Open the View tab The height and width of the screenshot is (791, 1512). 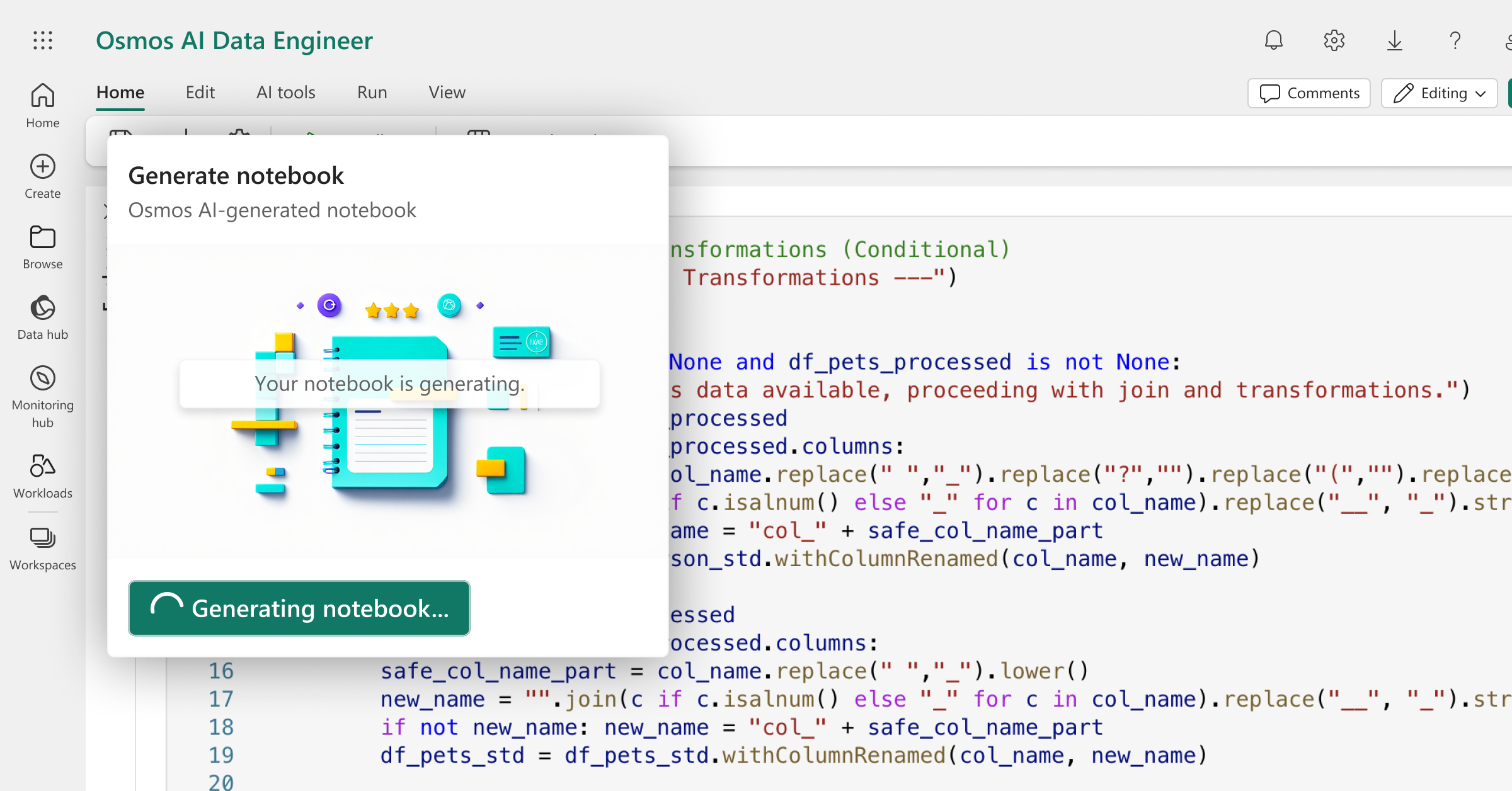point(447,93)
